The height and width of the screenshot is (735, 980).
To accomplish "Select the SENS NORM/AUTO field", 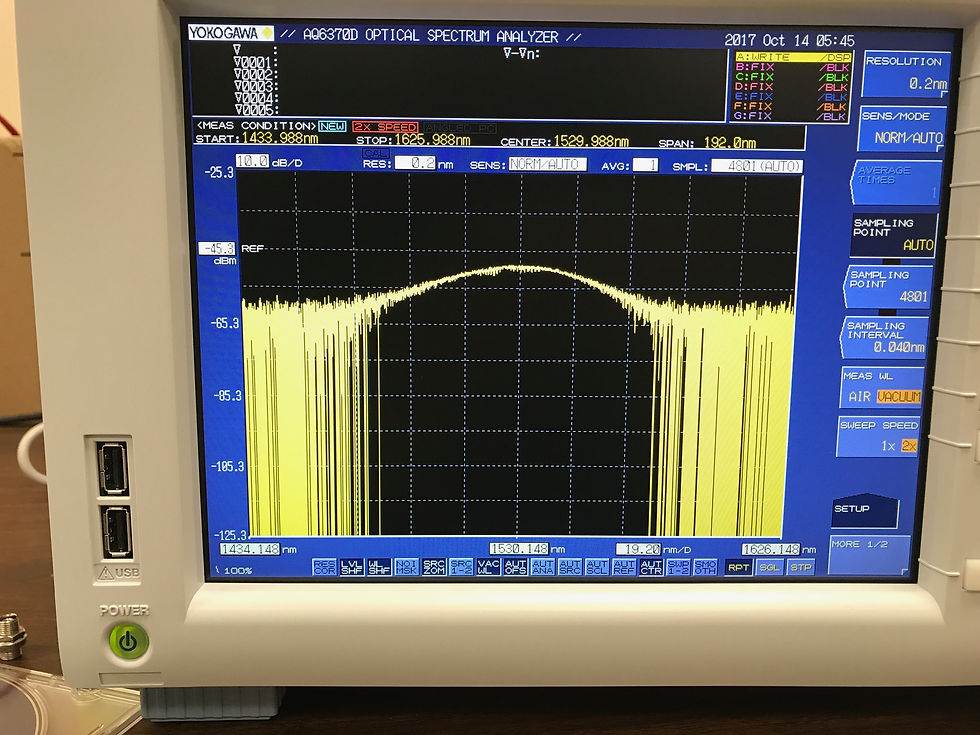I will tap(548, 164).
